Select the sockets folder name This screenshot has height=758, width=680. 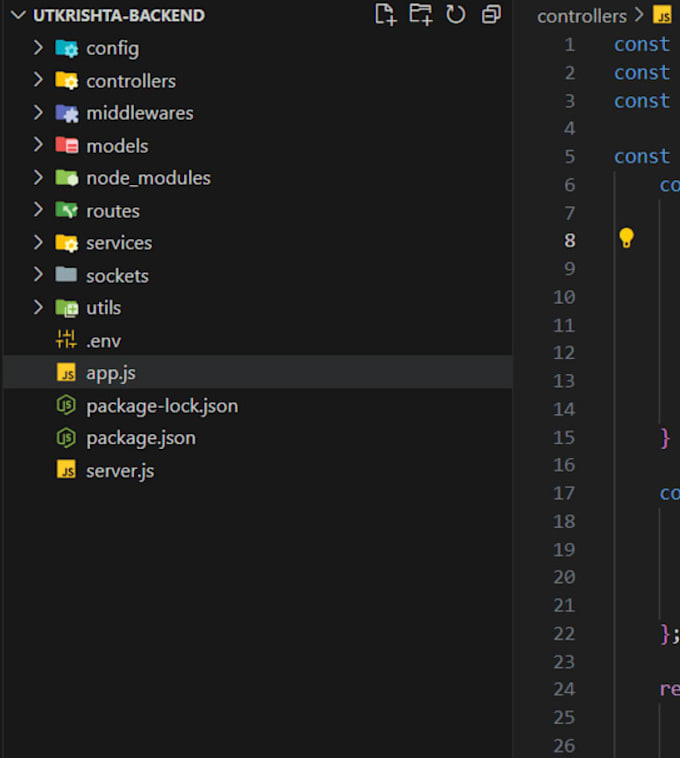(117, 276)
